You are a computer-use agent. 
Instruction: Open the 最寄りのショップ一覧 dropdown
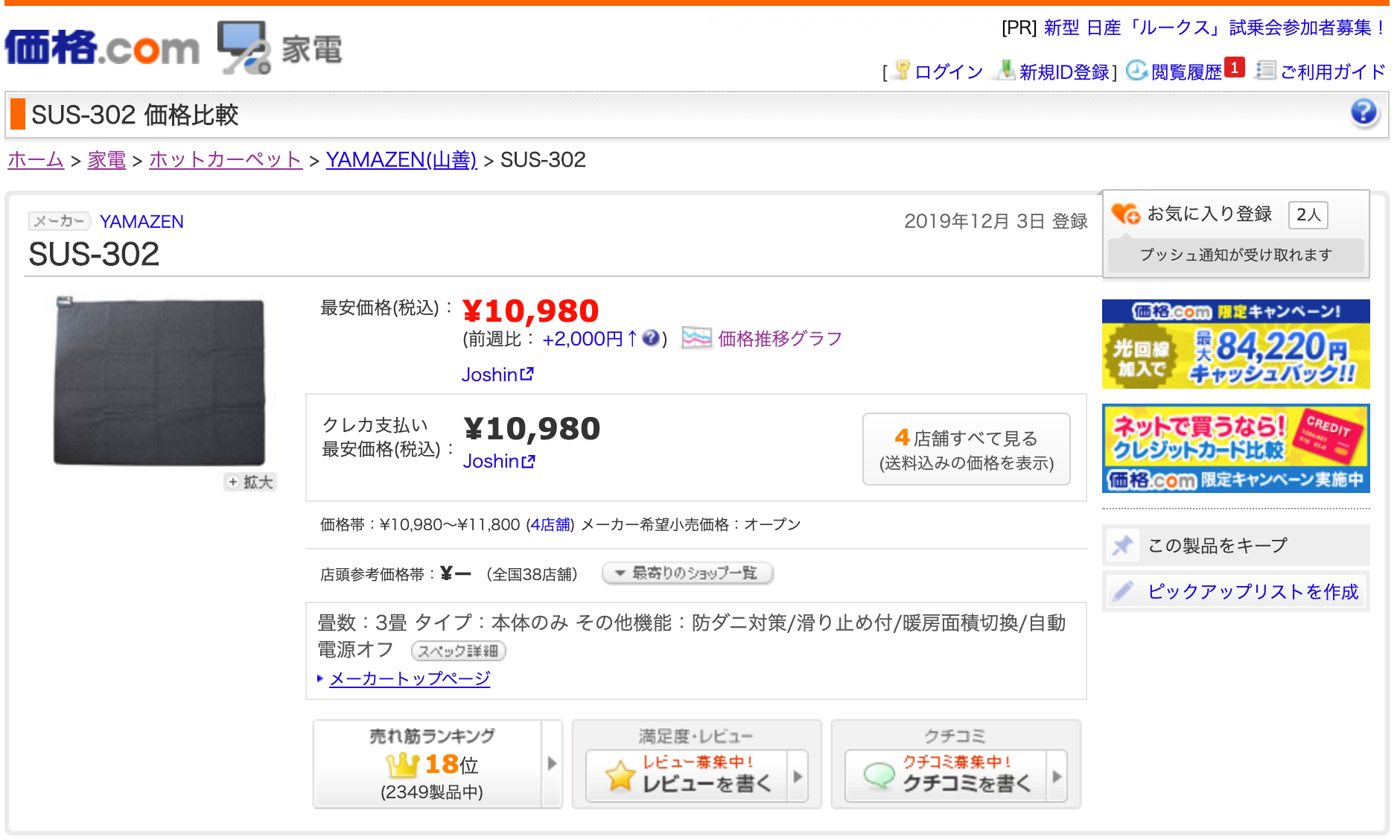click(687, 573)
